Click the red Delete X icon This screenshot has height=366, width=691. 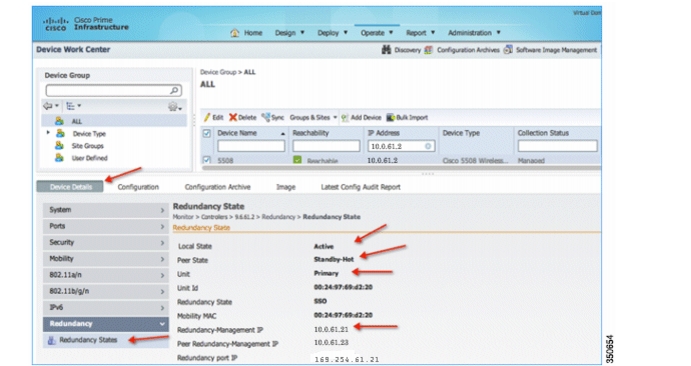pyautogui.click(x=233, y=117)
